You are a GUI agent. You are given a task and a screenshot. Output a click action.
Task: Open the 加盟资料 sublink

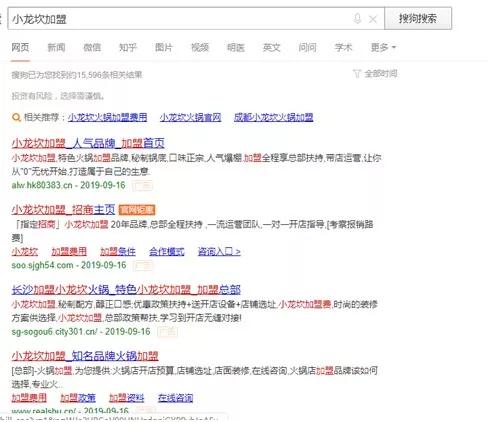pos(127,398)
